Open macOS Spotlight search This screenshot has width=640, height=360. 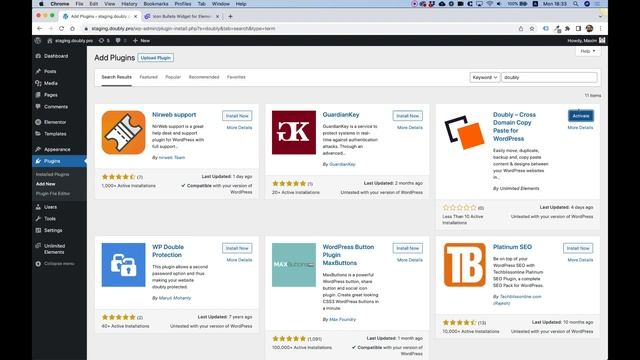click(x=576, y=4)
